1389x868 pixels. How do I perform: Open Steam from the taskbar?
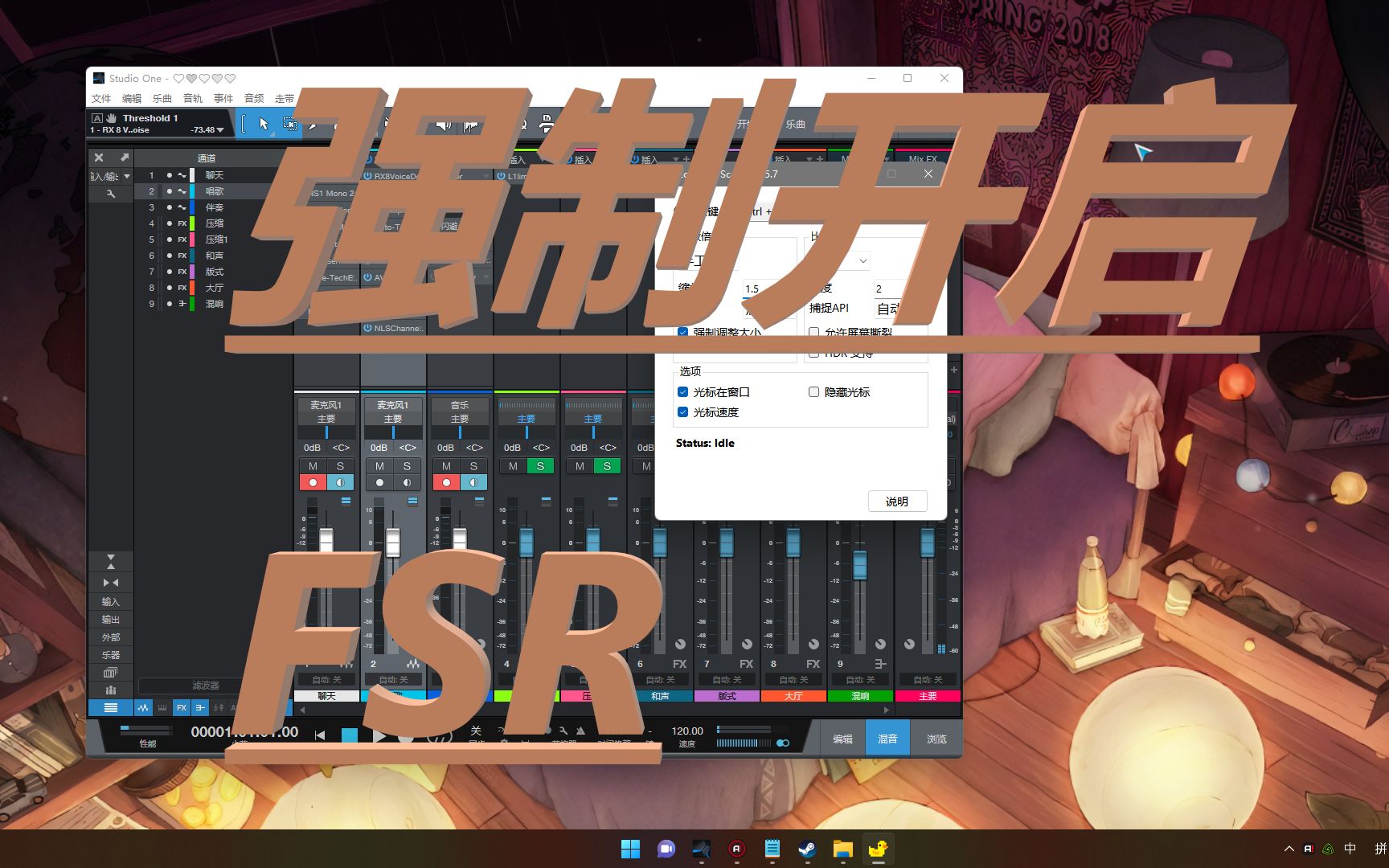tap(807, 849)
